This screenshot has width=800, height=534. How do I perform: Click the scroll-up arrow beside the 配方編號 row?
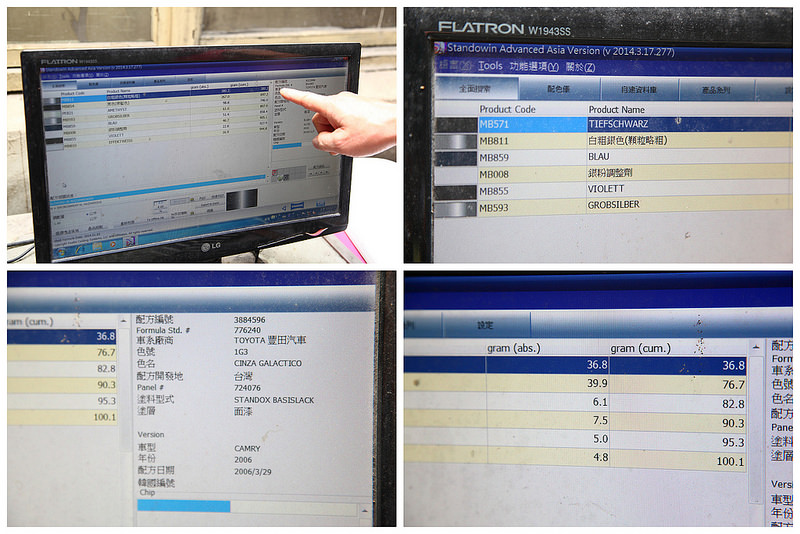pos(123,321)
